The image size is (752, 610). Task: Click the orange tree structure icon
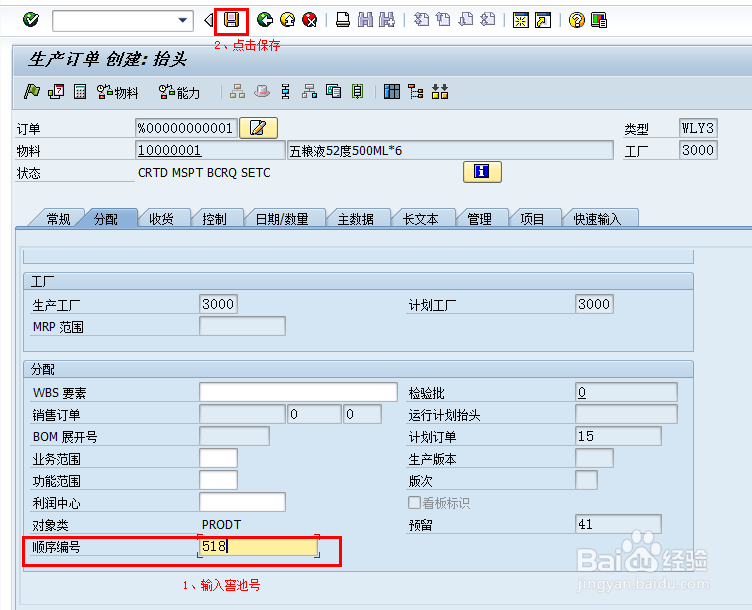(x=416, y=91)
